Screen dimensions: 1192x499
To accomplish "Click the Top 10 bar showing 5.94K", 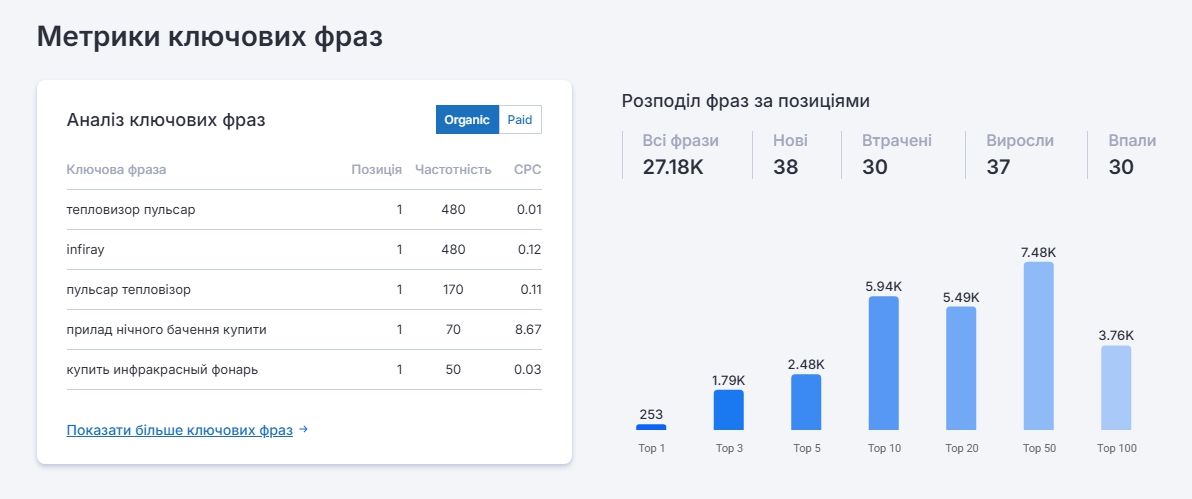I will pos(883,363).
